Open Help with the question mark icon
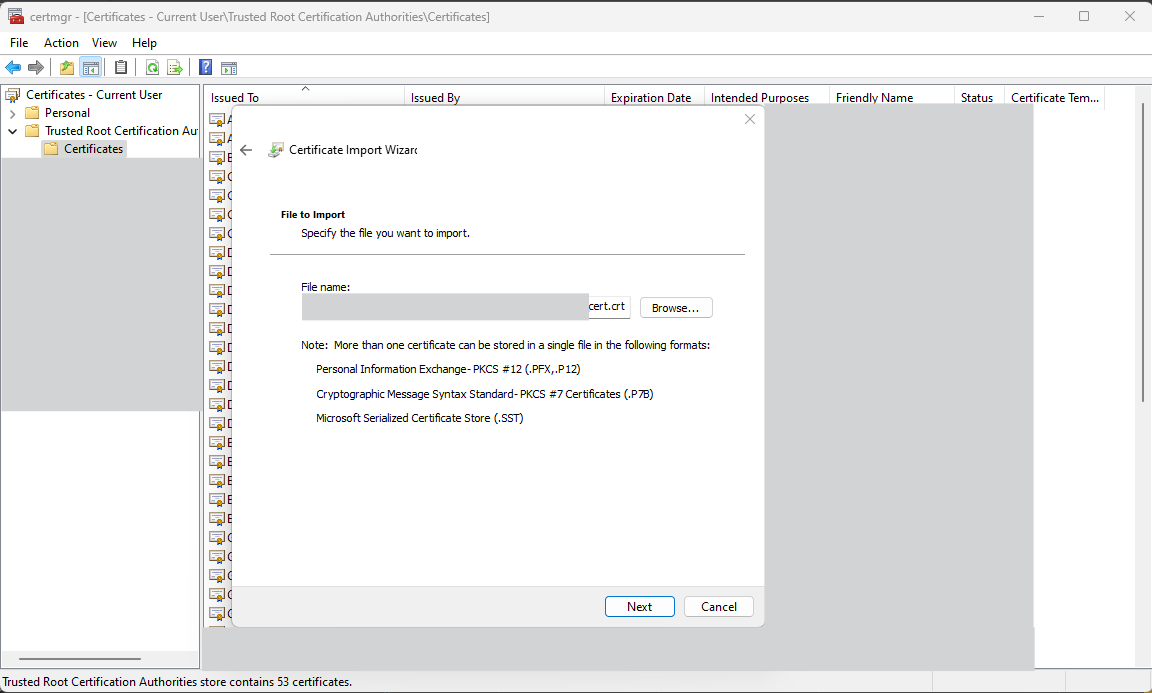 [x=206, y=68]
